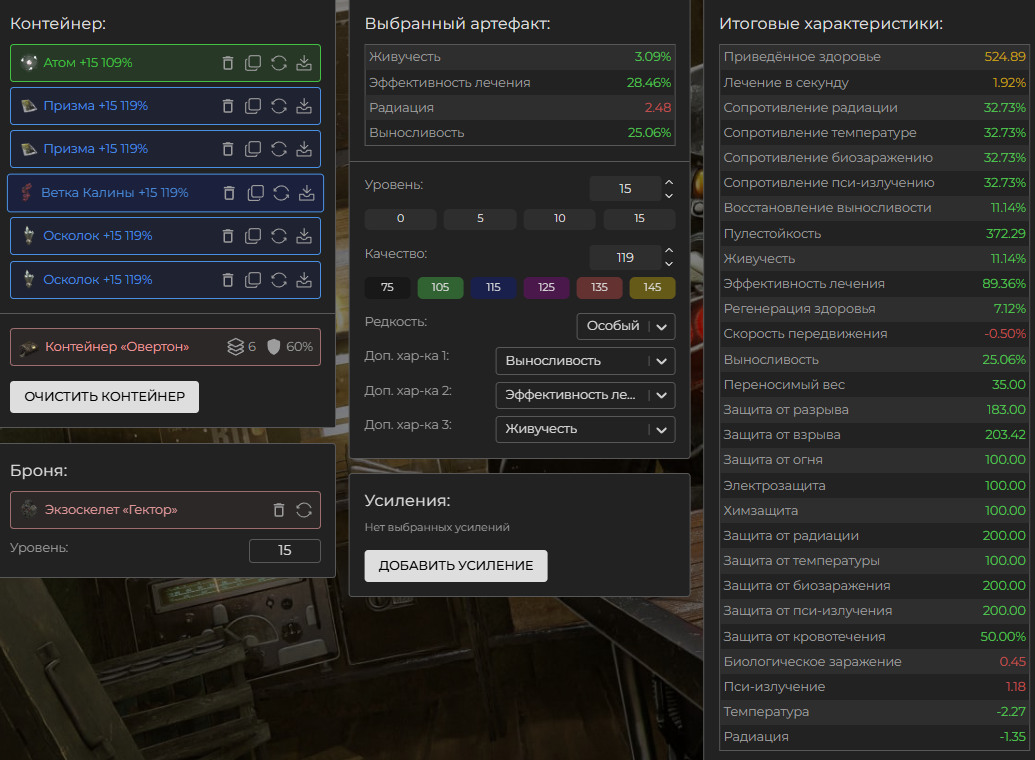Click the Эффективность лечения 28.46% artifact stat

click(520, 83)
